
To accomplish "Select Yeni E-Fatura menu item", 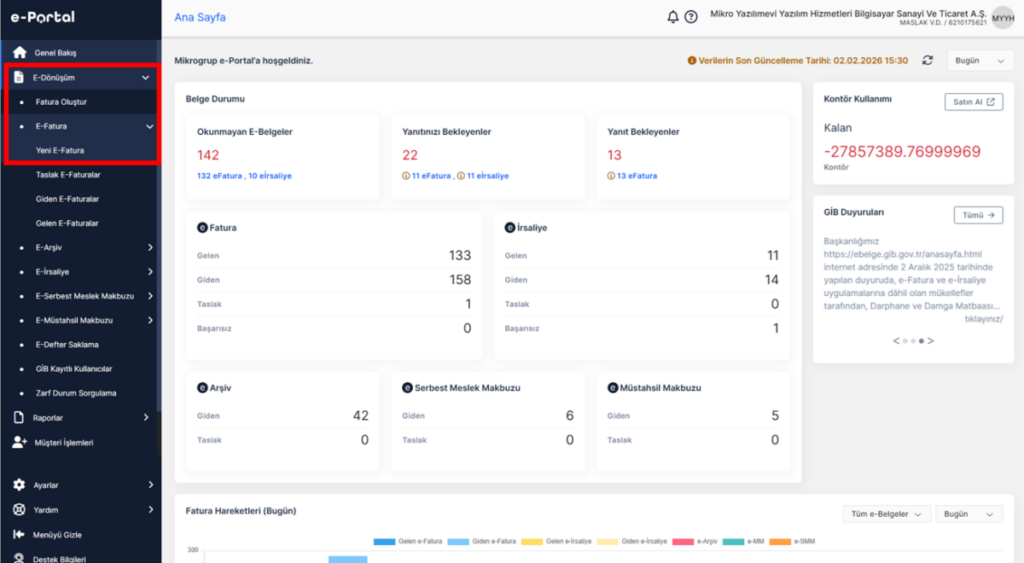I will pos(60,150).
